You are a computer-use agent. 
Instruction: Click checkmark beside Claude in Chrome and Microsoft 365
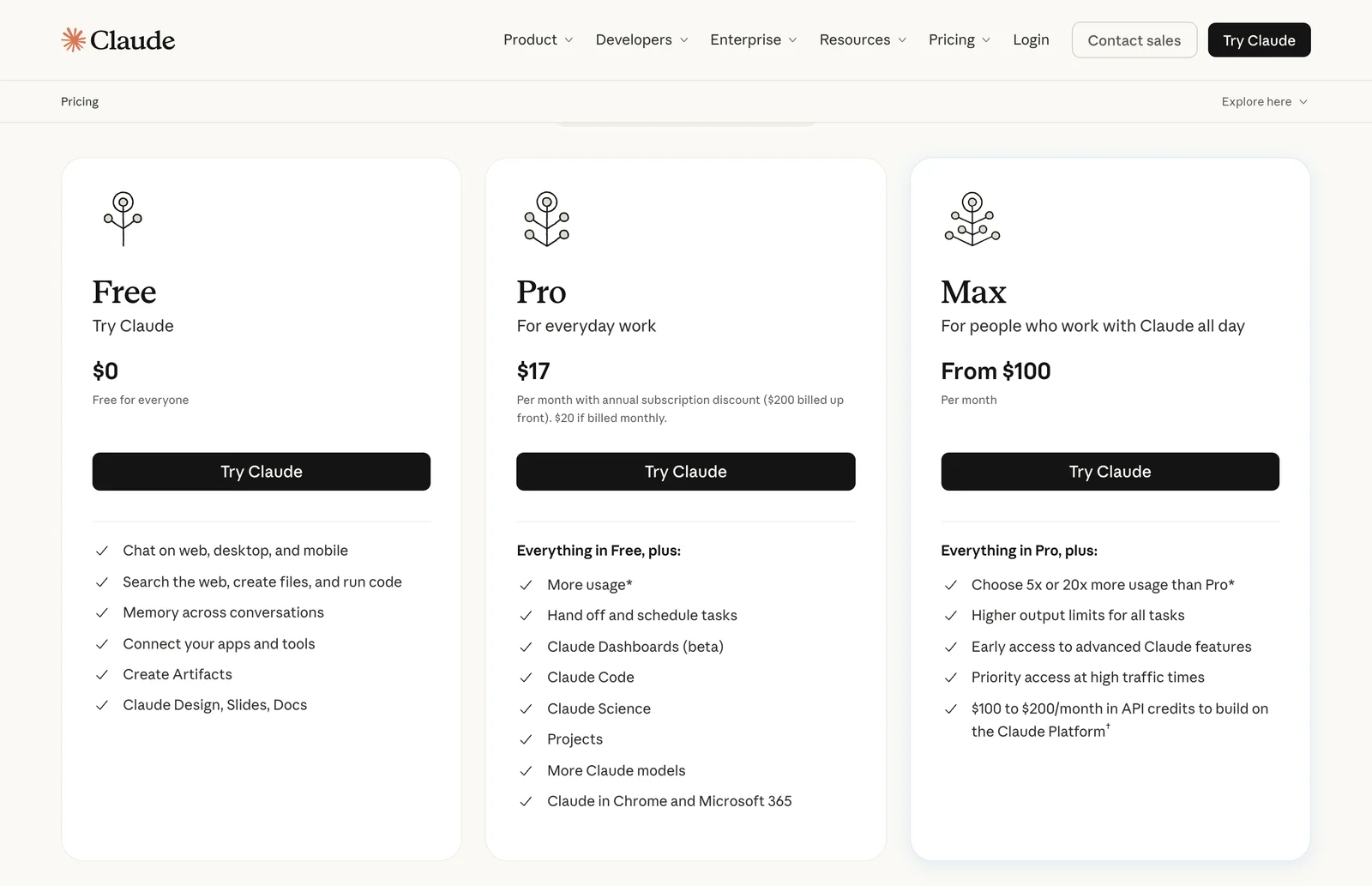[x=527, y=801]
